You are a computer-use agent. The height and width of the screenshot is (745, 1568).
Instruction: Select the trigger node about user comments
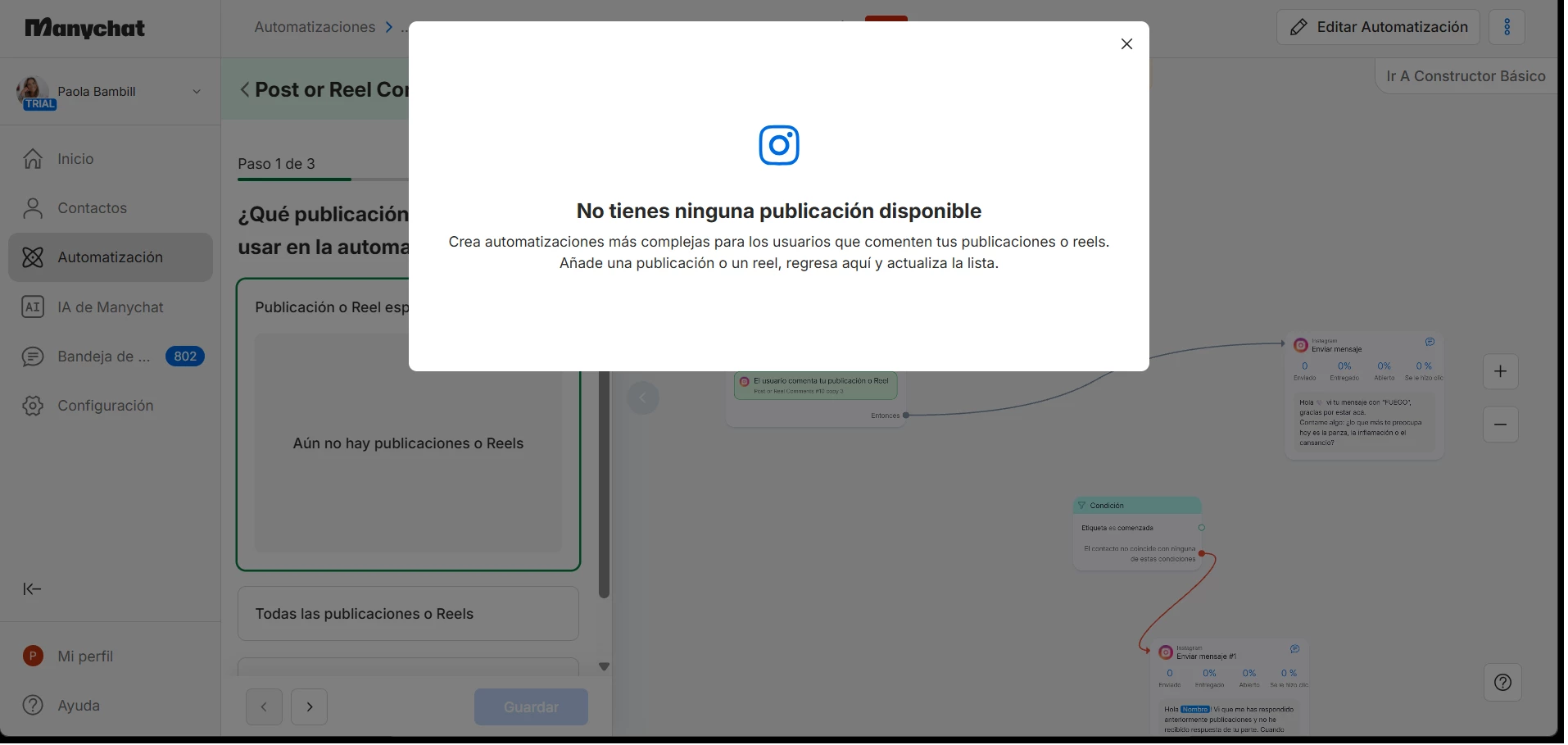click(x=816, y=385)
